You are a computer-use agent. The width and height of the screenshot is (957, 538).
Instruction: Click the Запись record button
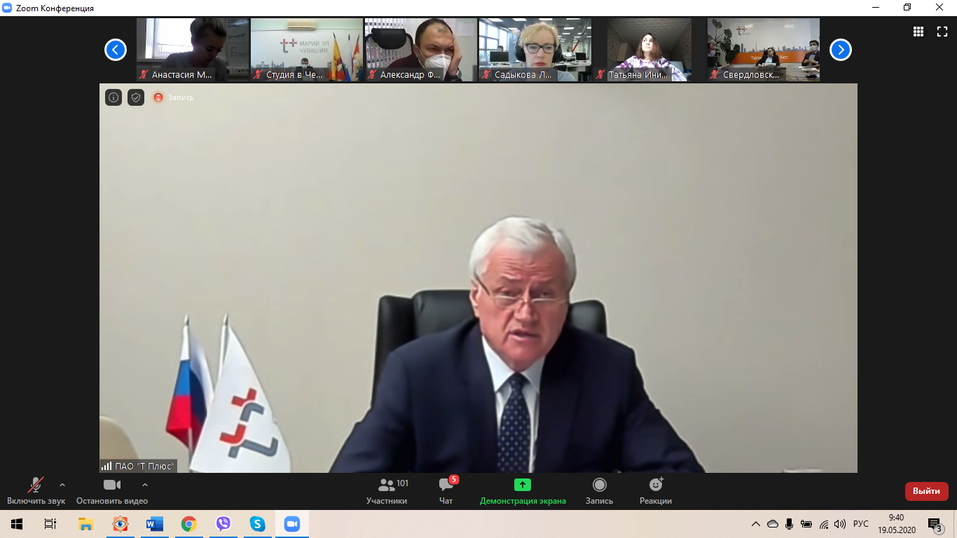[x=599, y=489]
